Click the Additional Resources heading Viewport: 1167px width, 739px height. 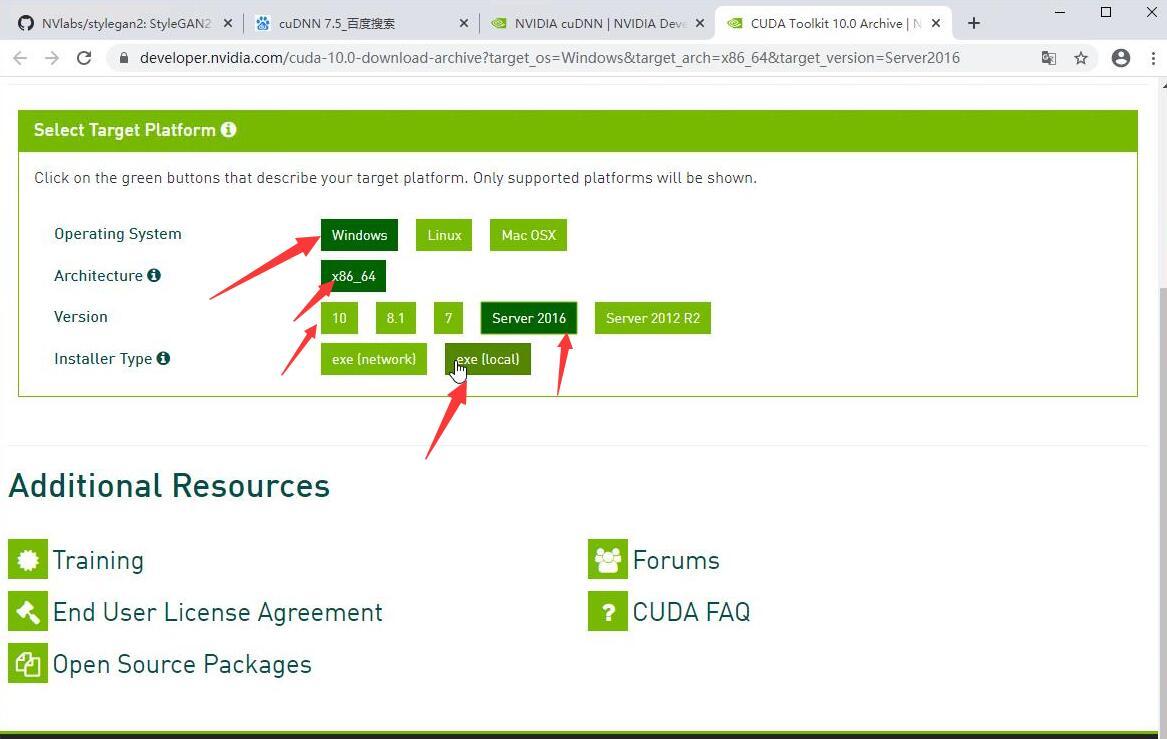[170, 486]
